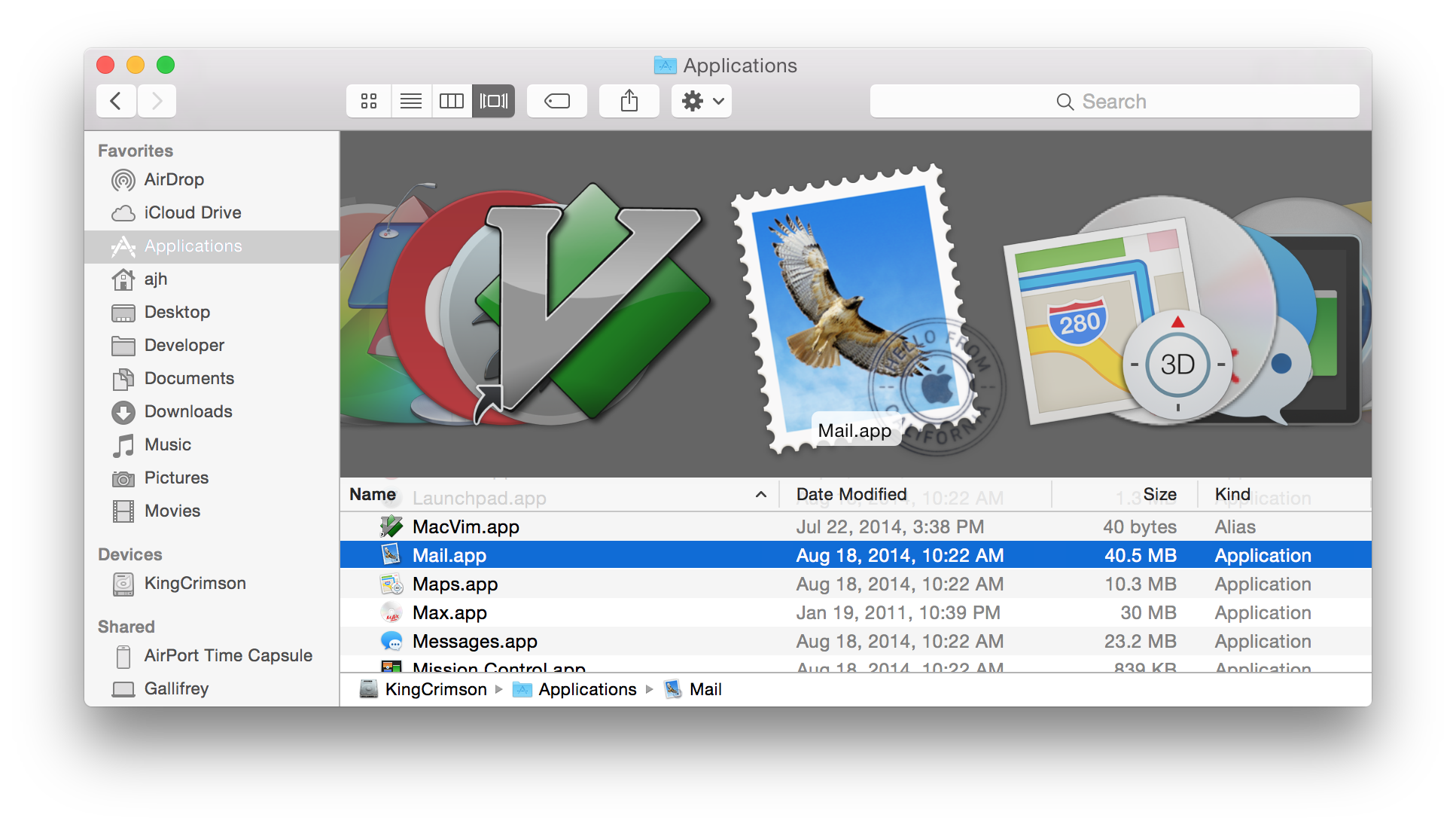Viewport: 1456px width, 827px height.
Task: Click the Search field
Action: pos(1114,101)
